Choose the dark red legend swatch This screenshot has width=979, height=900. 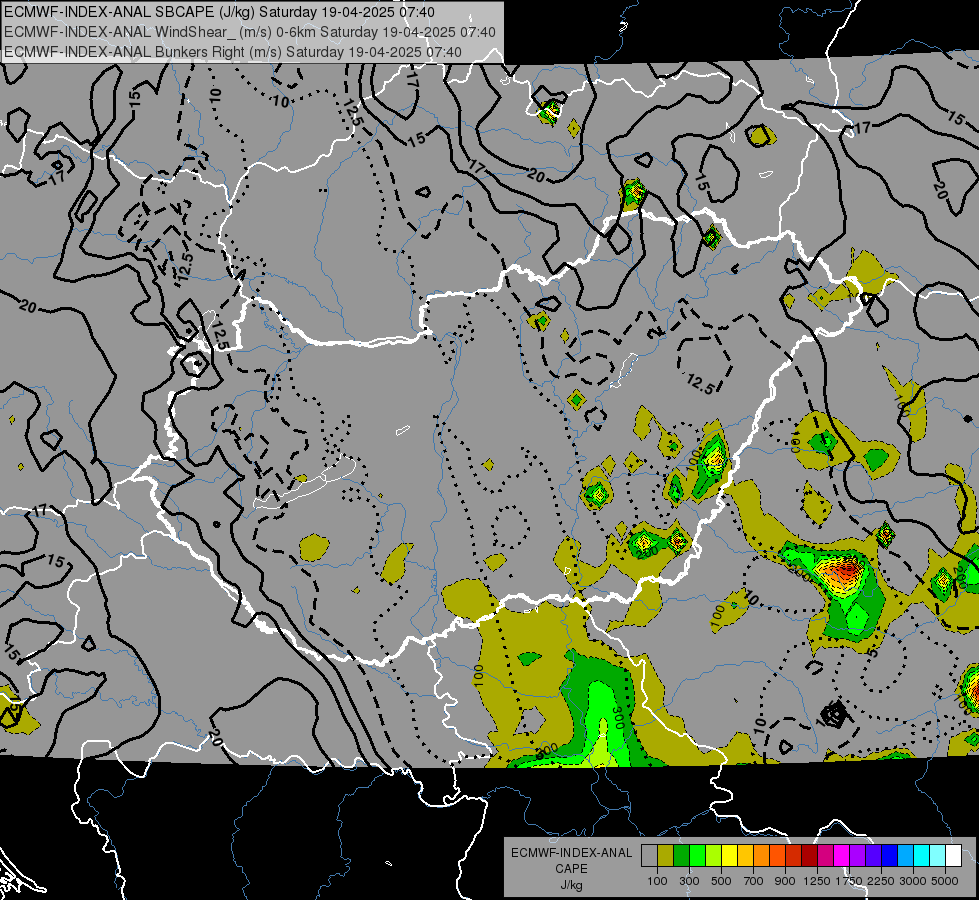click(810, 855)
